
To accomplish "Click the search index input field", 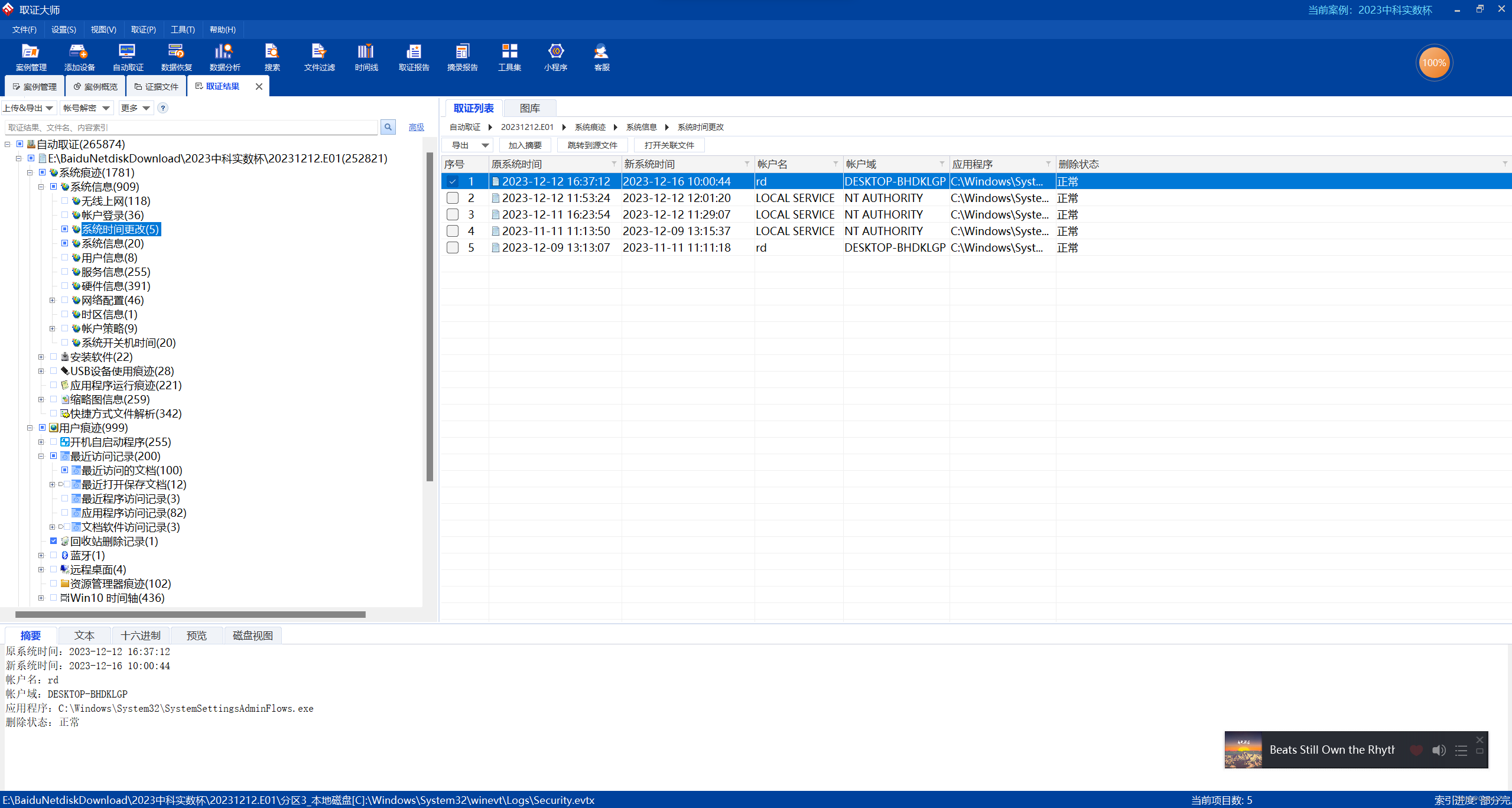I will coord(190,127).
